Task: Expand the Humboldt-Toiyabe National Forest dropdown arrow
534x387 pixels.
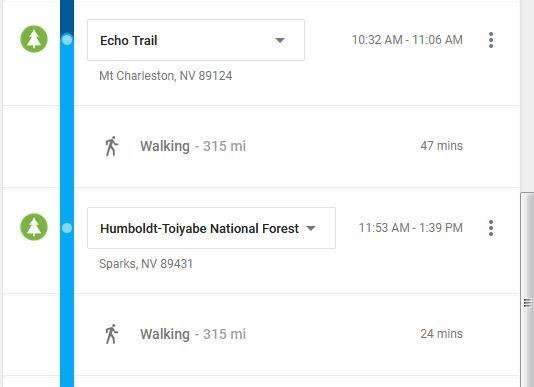Action: pos(311,228)
